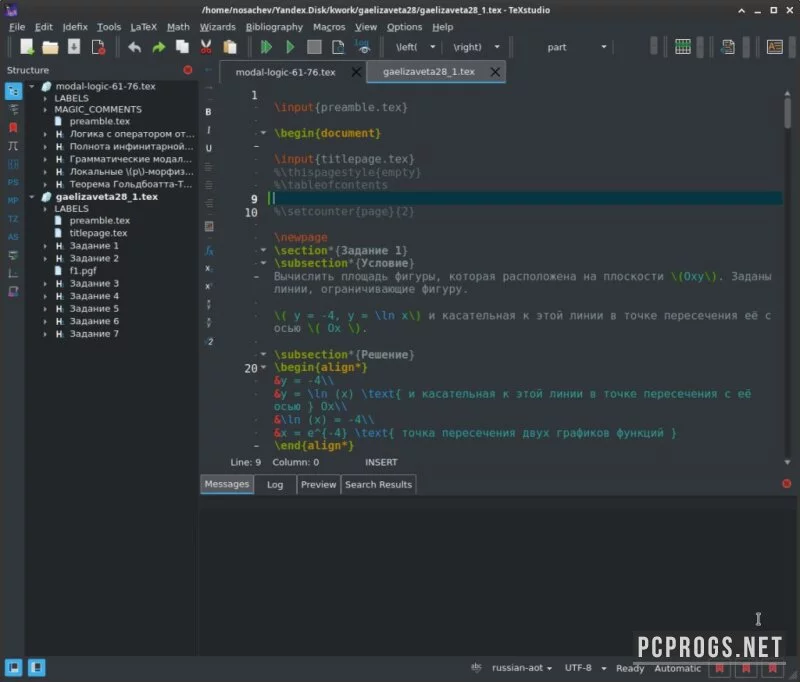This screenshot has height=682, width=800.
Task: Collapse the gaelizaveta28_1.tex tree node
Action: [x=32, y=196]
